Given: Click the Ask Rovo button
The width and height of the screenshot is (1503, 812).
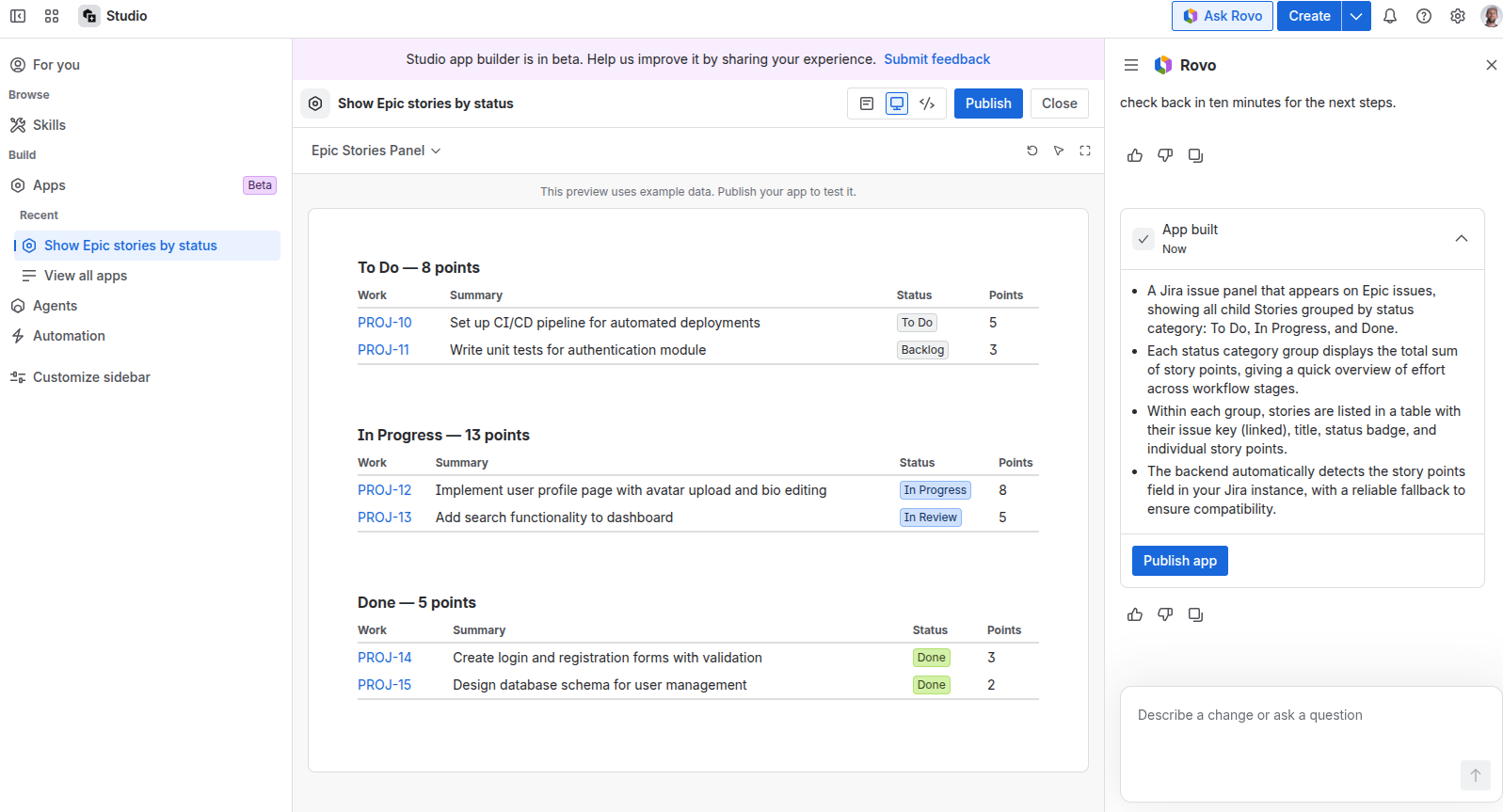Looking at the screenshot, I should point(1223,16).
